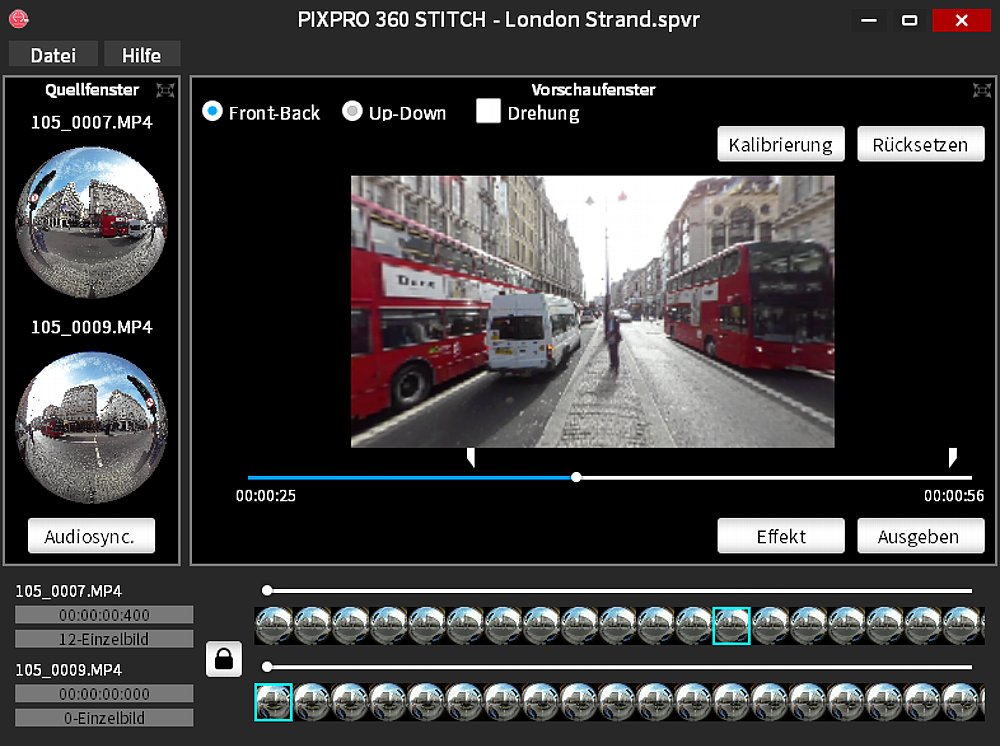1000x746 pixels.
Task: Click the left trim marker on the preview timeline
Action: (x=471, y=457)
